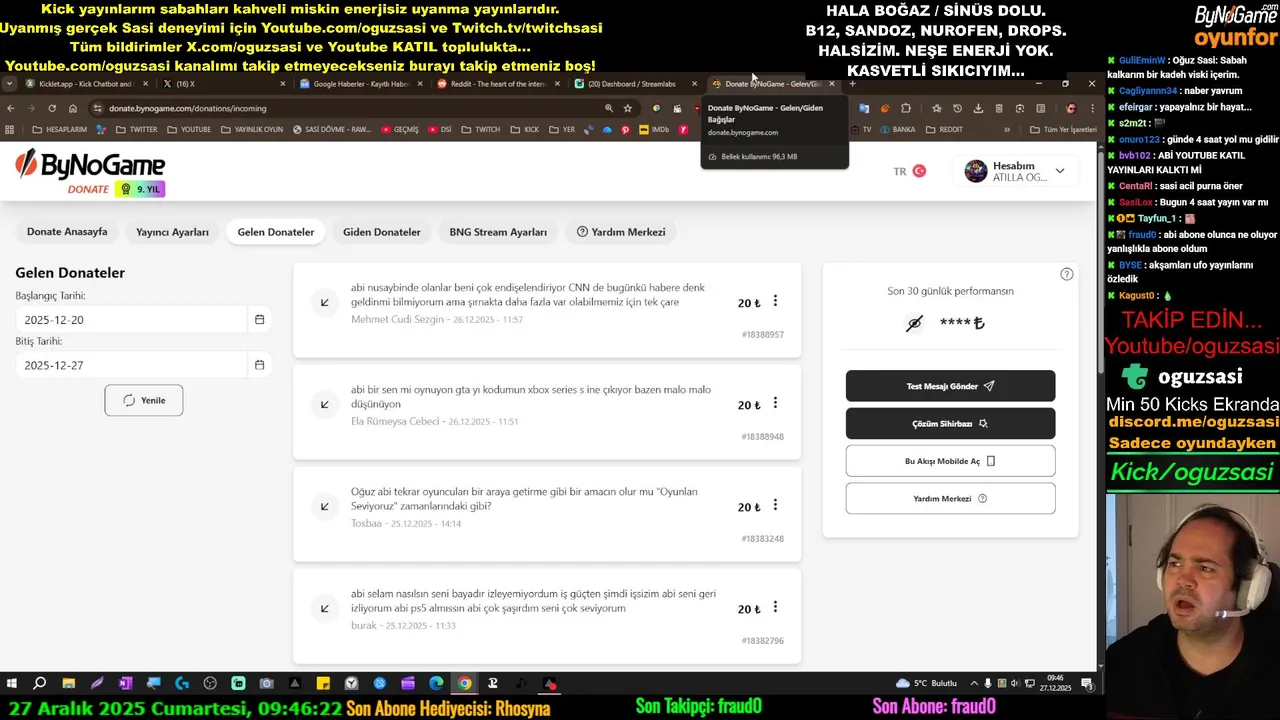
Task: Click incoming arrow icon on Mehmet Cudi Sezgin donation
Action: pyautogui.click(x=325, y=302)
